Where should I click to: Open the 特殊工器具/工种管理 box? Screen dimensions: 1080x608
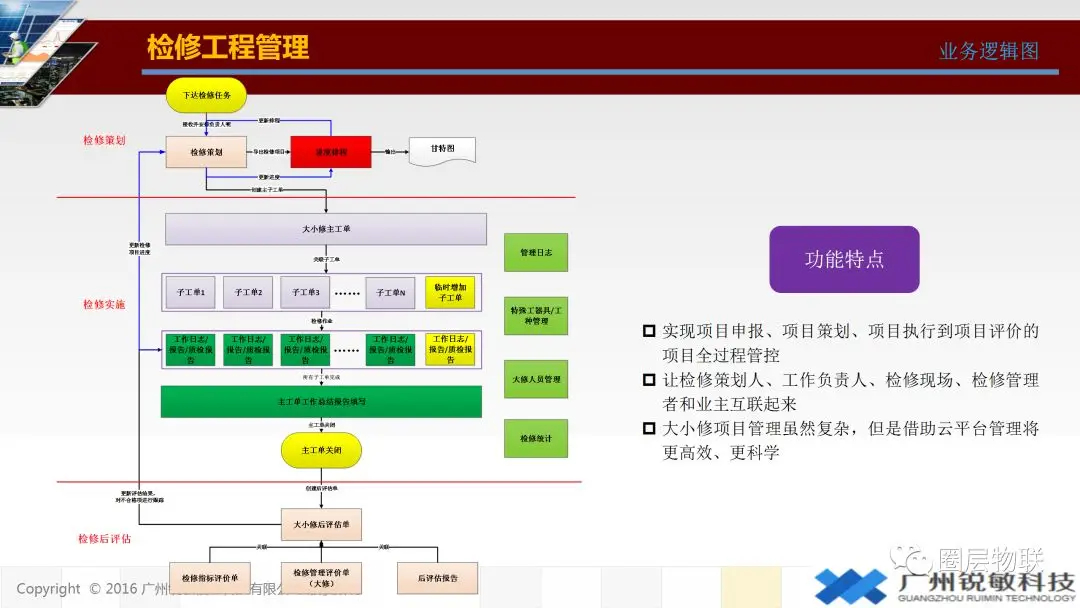click(536, 316)
